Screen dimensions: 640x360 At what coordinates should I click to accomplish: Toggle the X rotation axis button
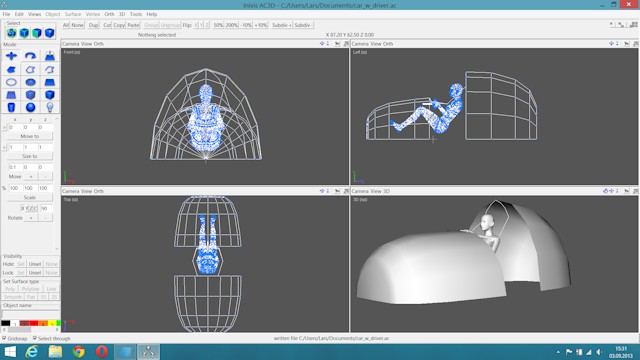coord(22,208)
